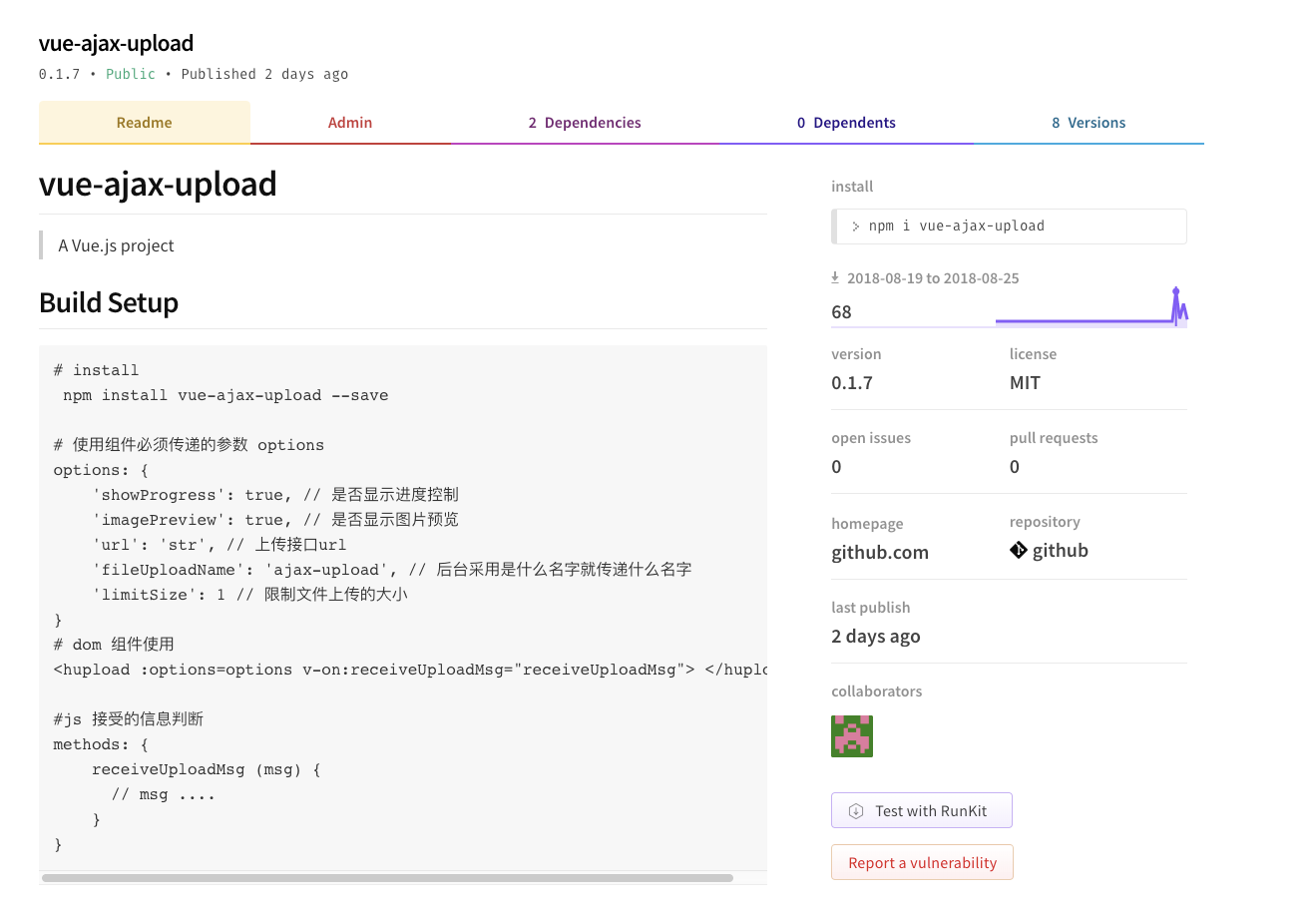
Task: Click the 'limitSize' option line in code
Action: [249, 595]
